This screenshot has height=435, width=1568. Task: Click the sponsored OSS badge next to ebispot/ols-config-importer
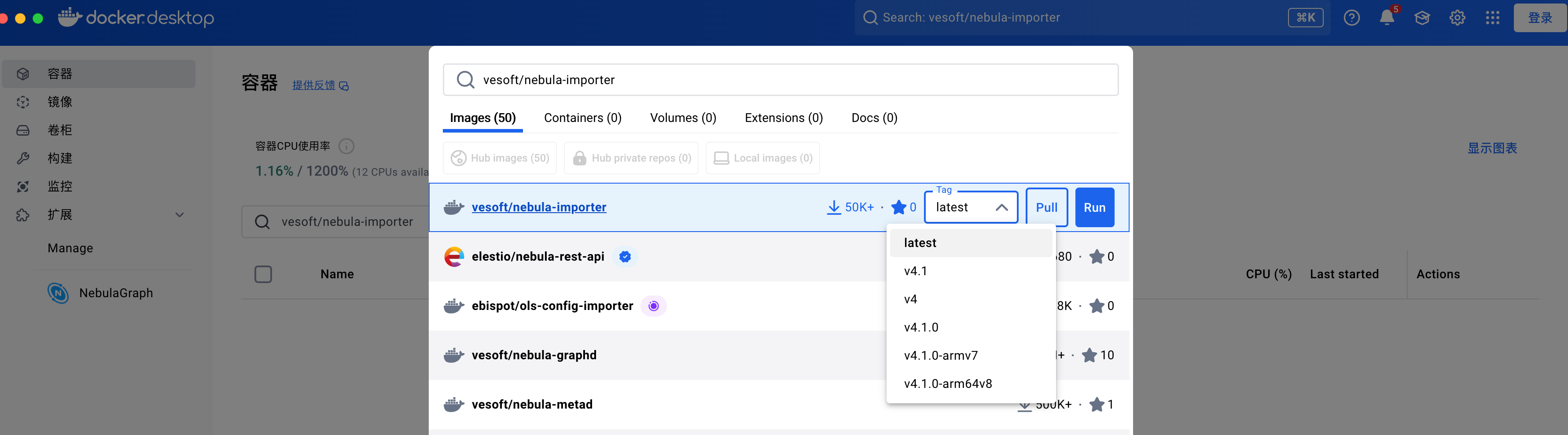(654, 306)
